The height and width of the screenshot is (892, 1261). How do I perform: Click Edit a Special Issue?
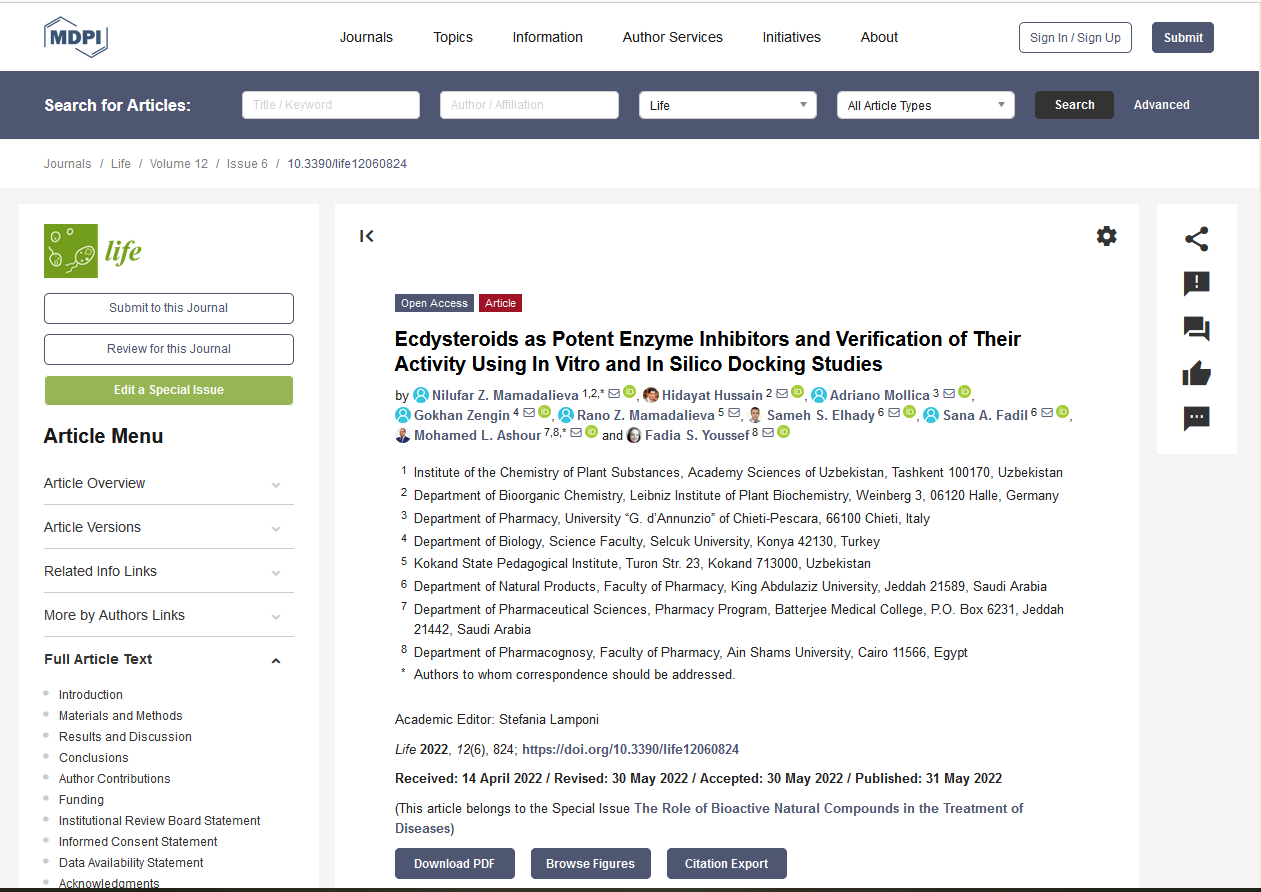click(169, 390)
